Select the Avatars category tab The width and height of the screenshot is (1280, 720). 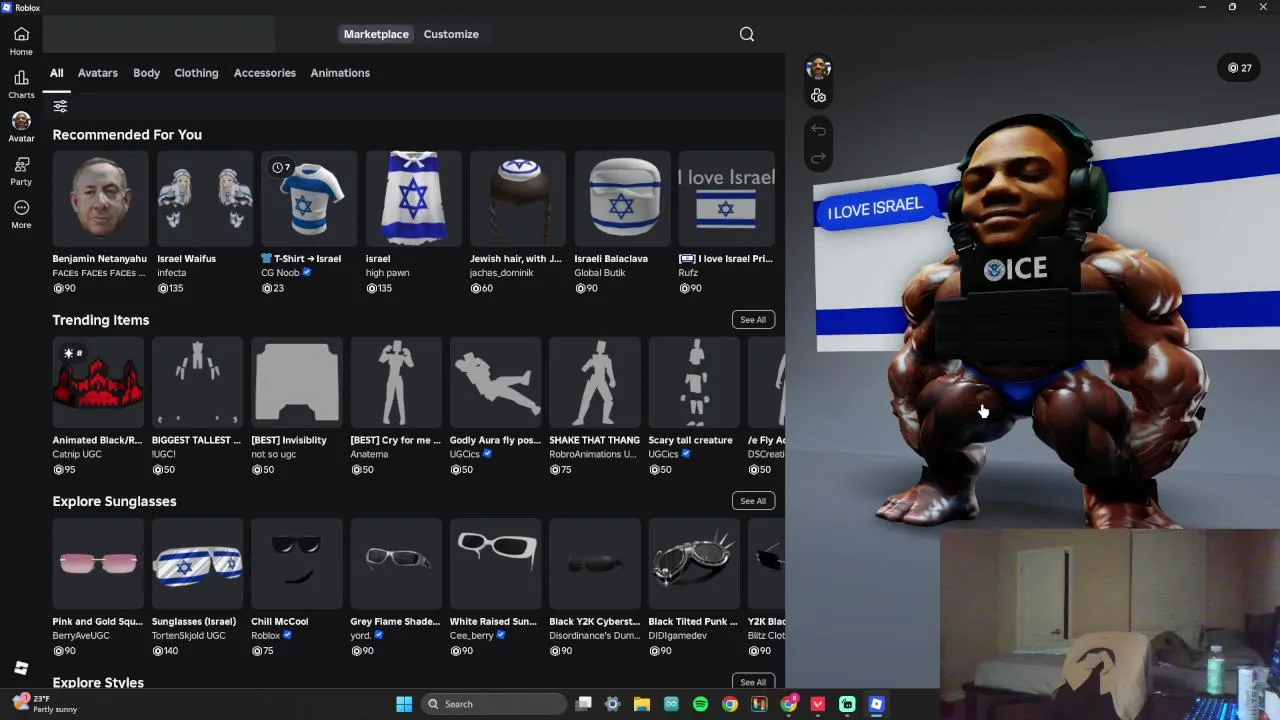coord(98,73)
